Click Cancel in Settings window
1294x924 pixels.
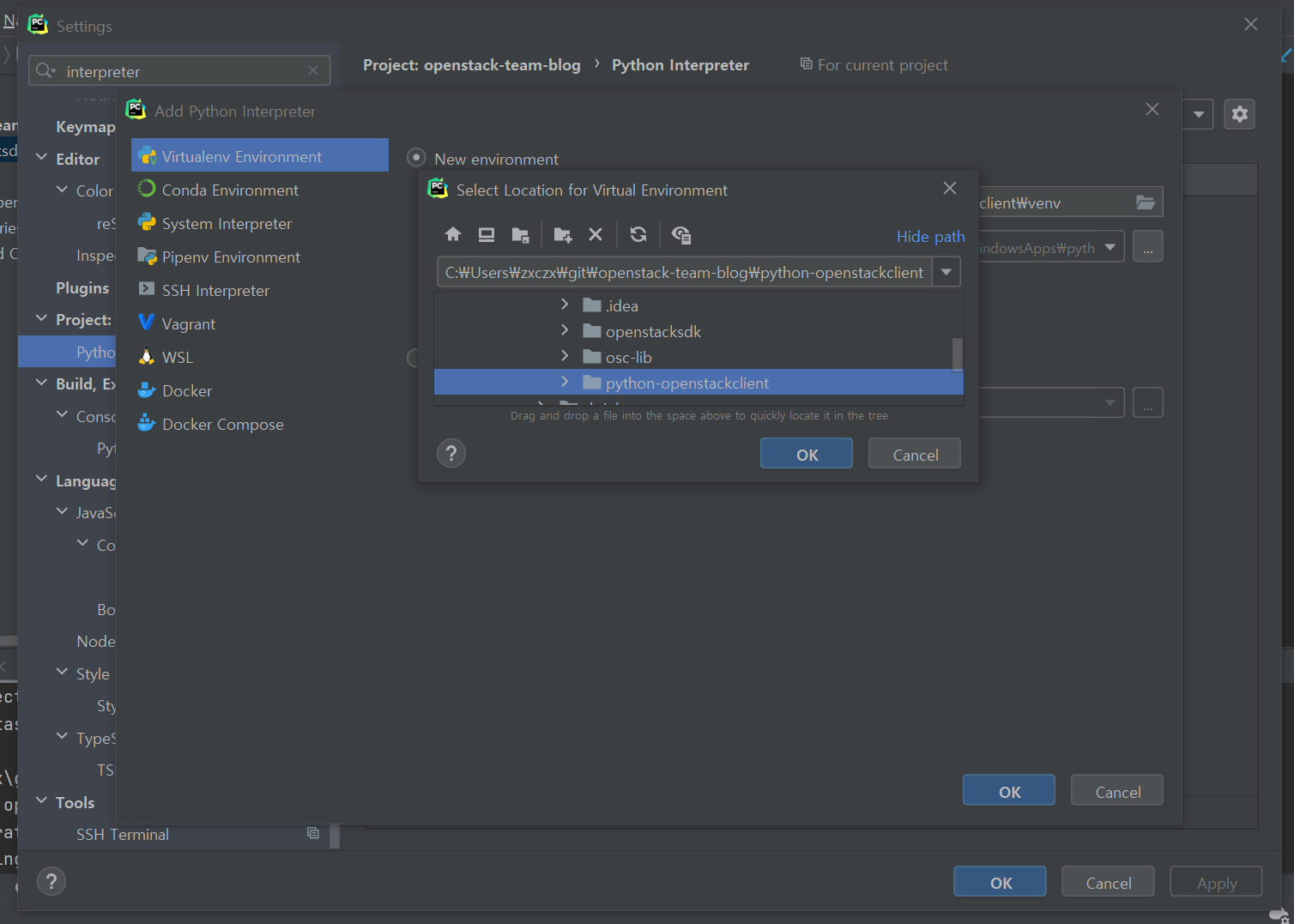pos(1109,882)
